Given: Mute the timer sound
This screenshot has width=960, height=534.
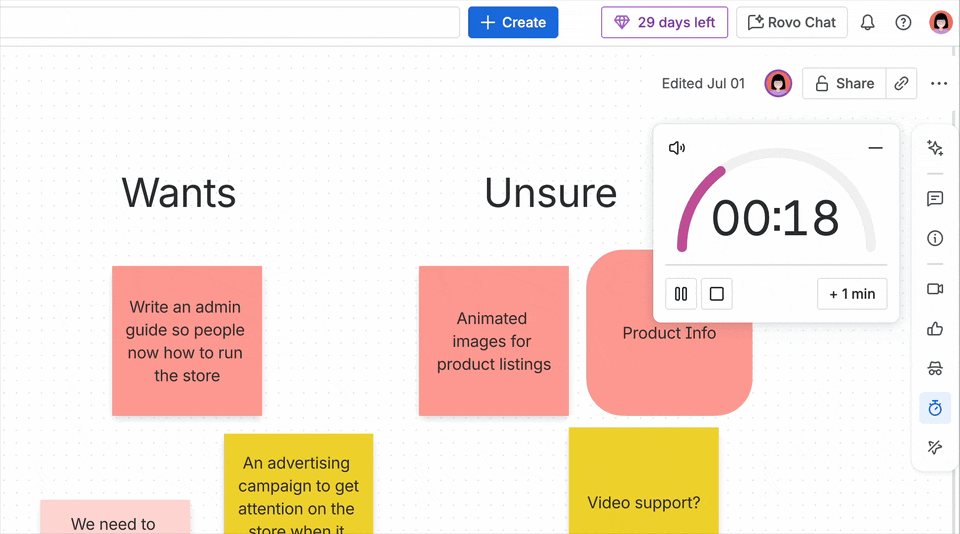Looking at the screenshot, I should coord(677,148).
